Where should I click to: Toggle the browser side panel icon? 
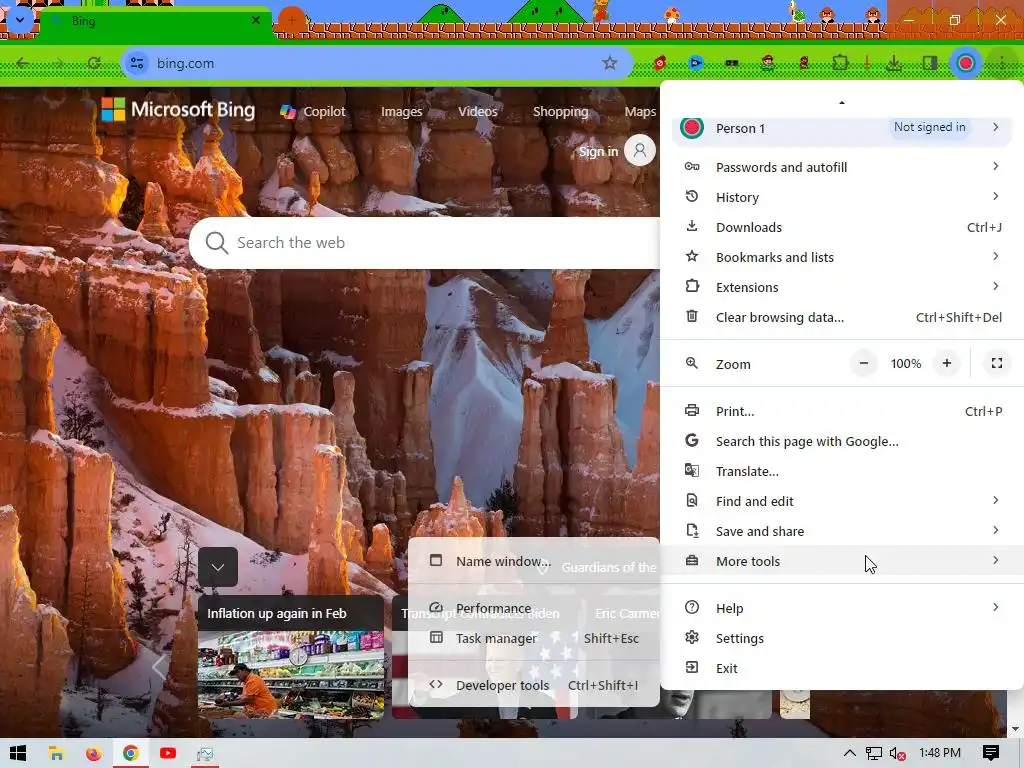coord(930,63)
